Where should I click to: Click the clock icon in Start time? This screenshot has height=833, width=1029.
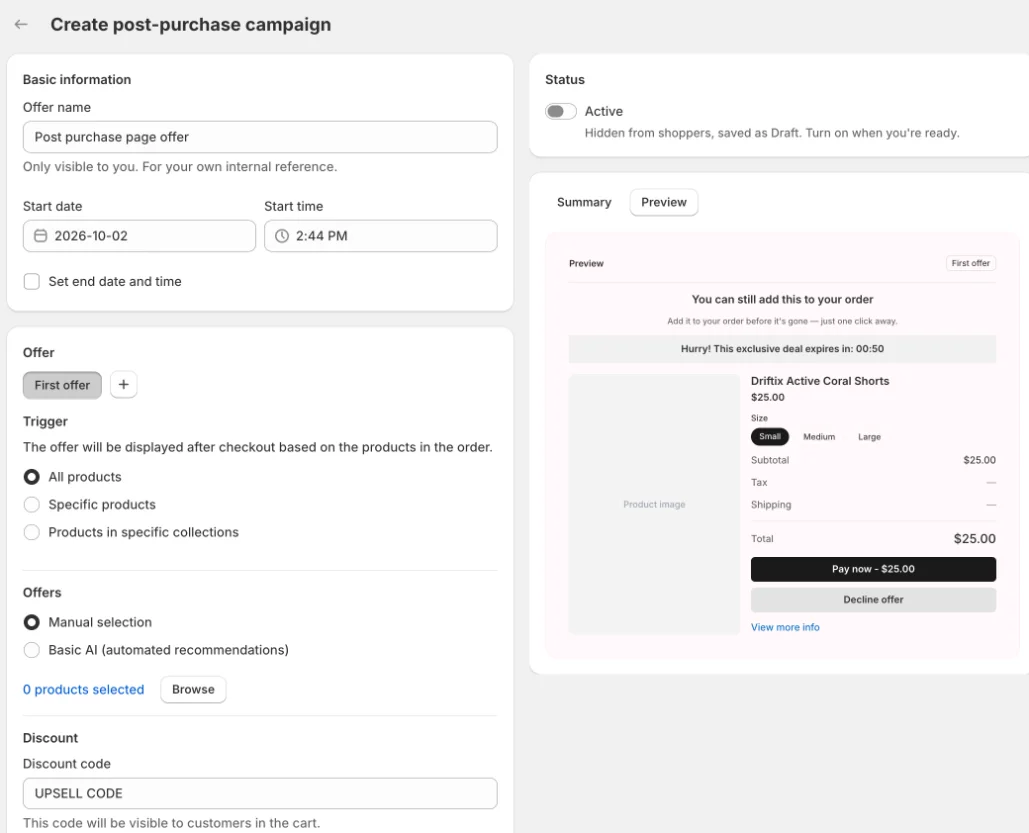tap(282, 236)
